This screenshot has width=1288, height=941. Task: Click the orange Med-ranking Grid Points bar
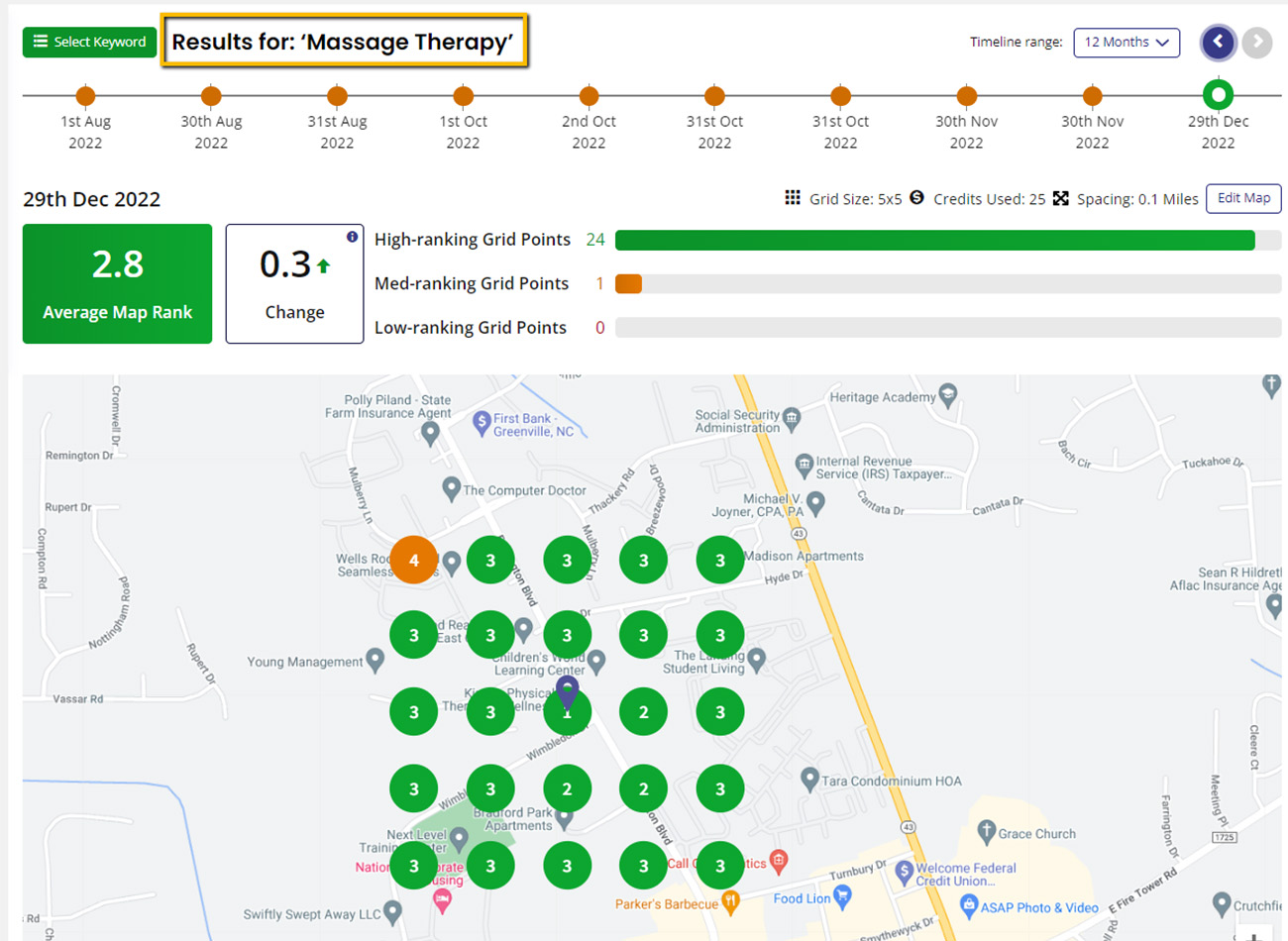[628, 284]
